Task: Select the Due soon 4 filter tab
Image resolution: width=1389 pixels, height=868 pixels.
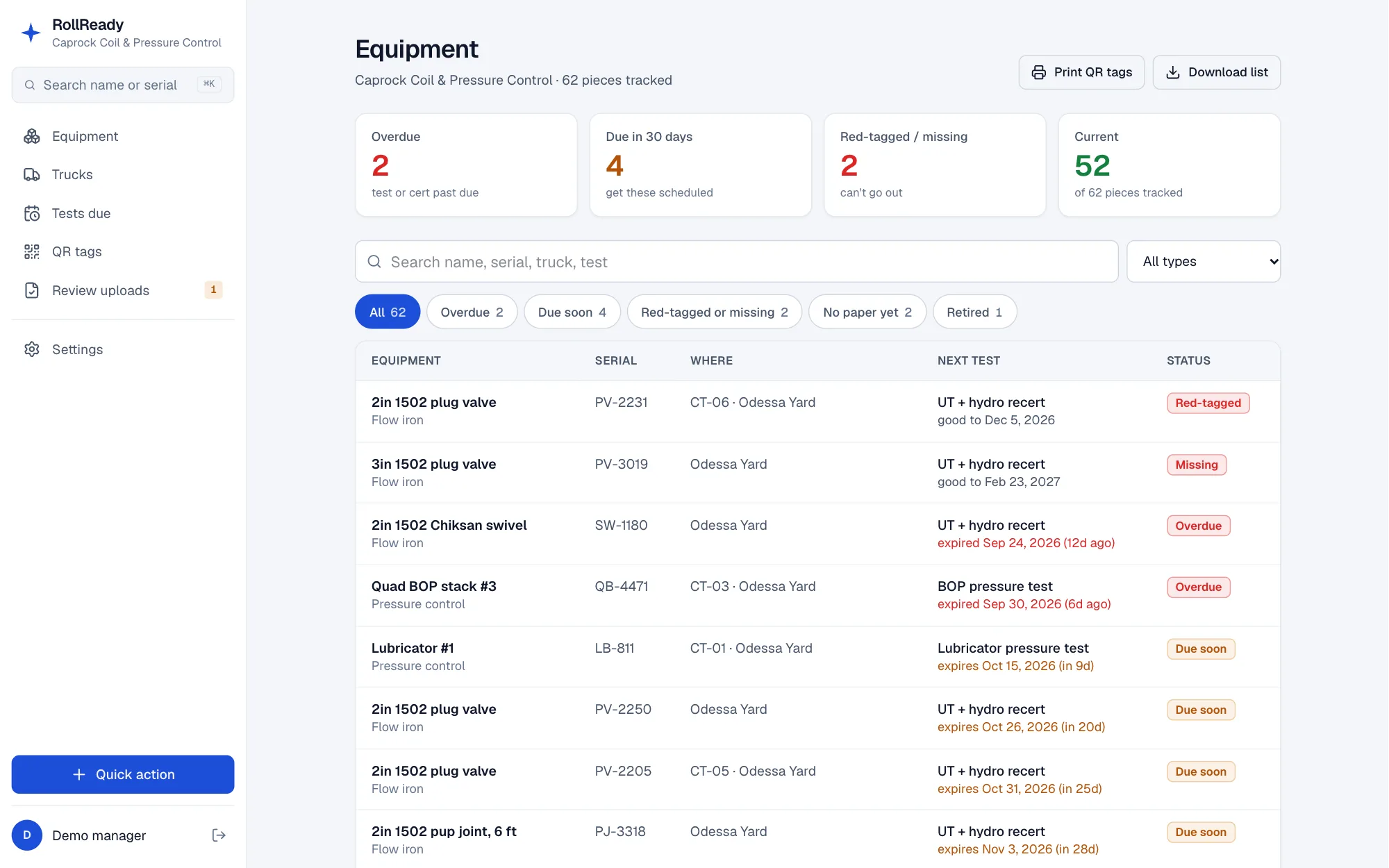Action: 572,312
